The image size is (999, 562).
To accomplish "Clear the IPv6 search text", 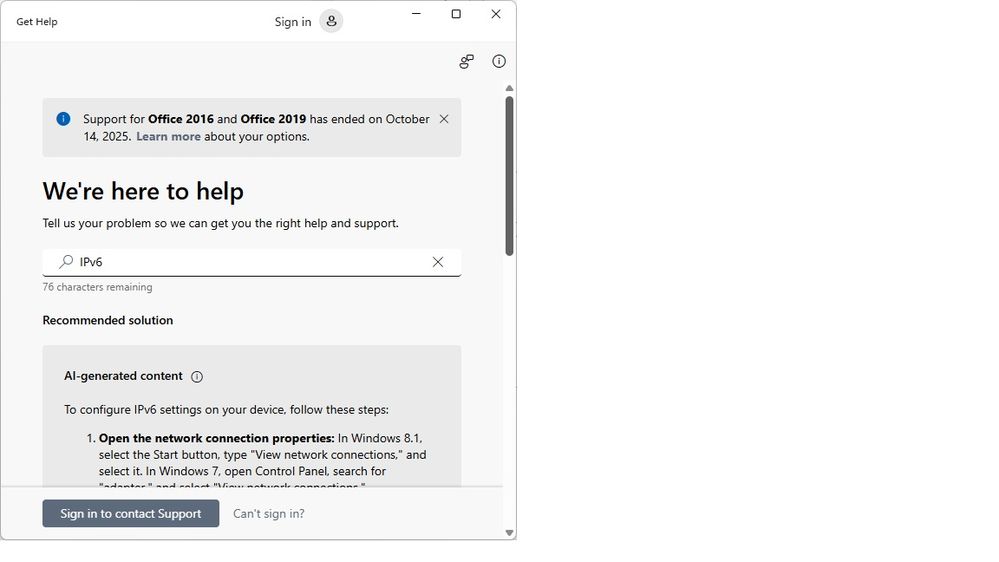I will [437, 262].
